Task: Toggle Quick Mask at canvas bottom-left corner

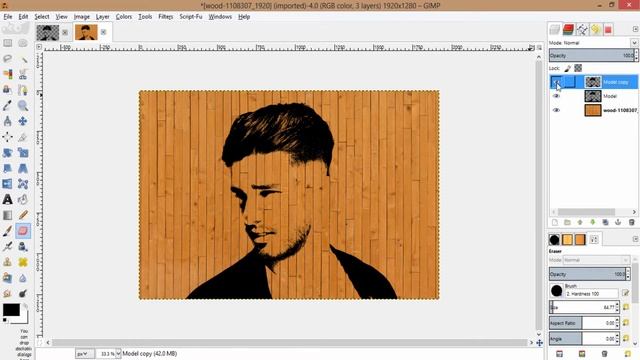Action: pos(39,343)
